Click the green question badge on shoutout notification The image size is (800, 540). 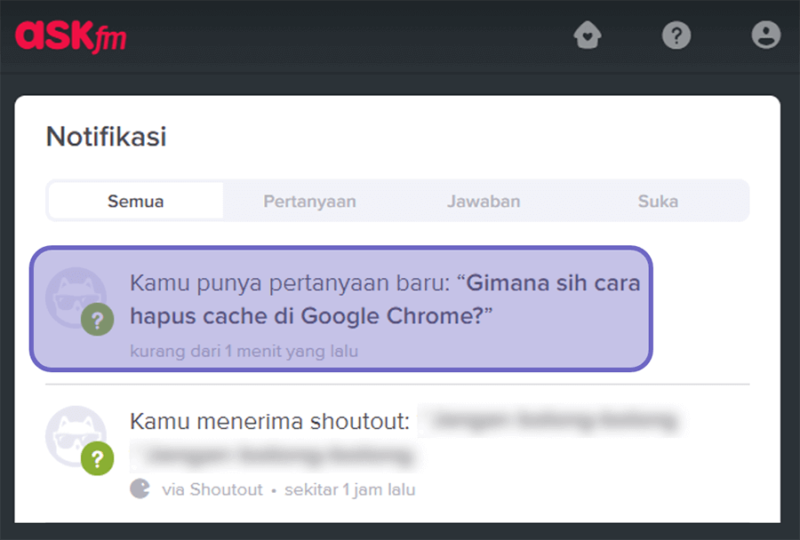click(97, 458)
